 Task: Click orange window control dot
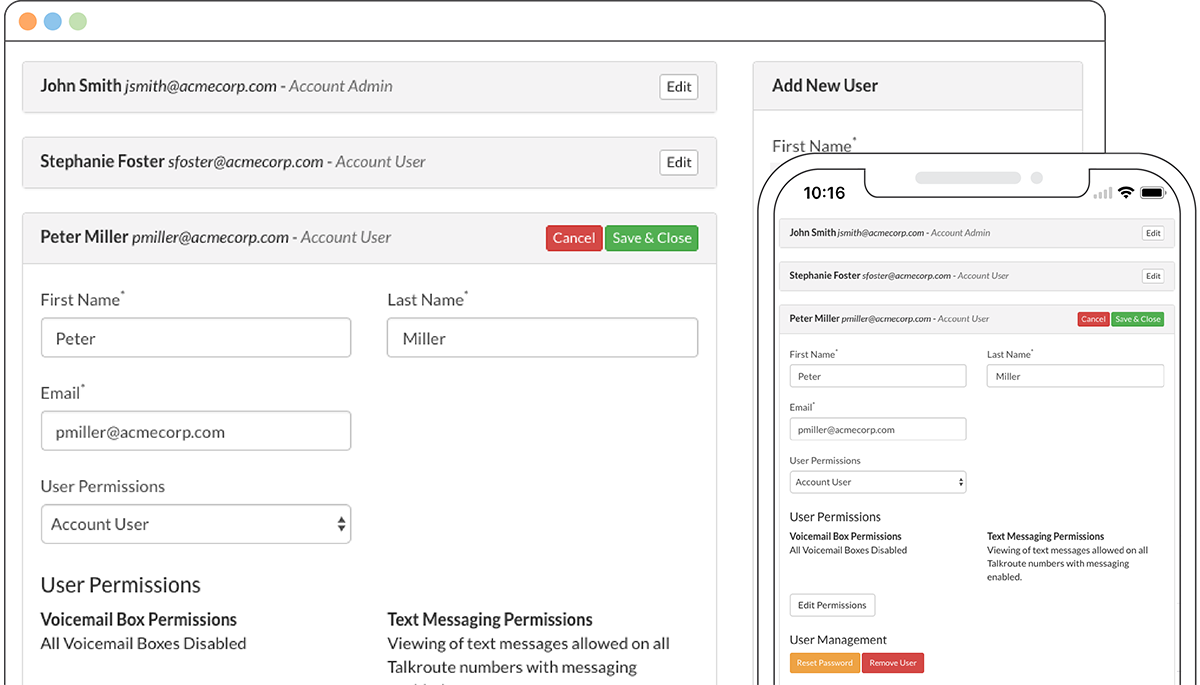coord(28,21)
